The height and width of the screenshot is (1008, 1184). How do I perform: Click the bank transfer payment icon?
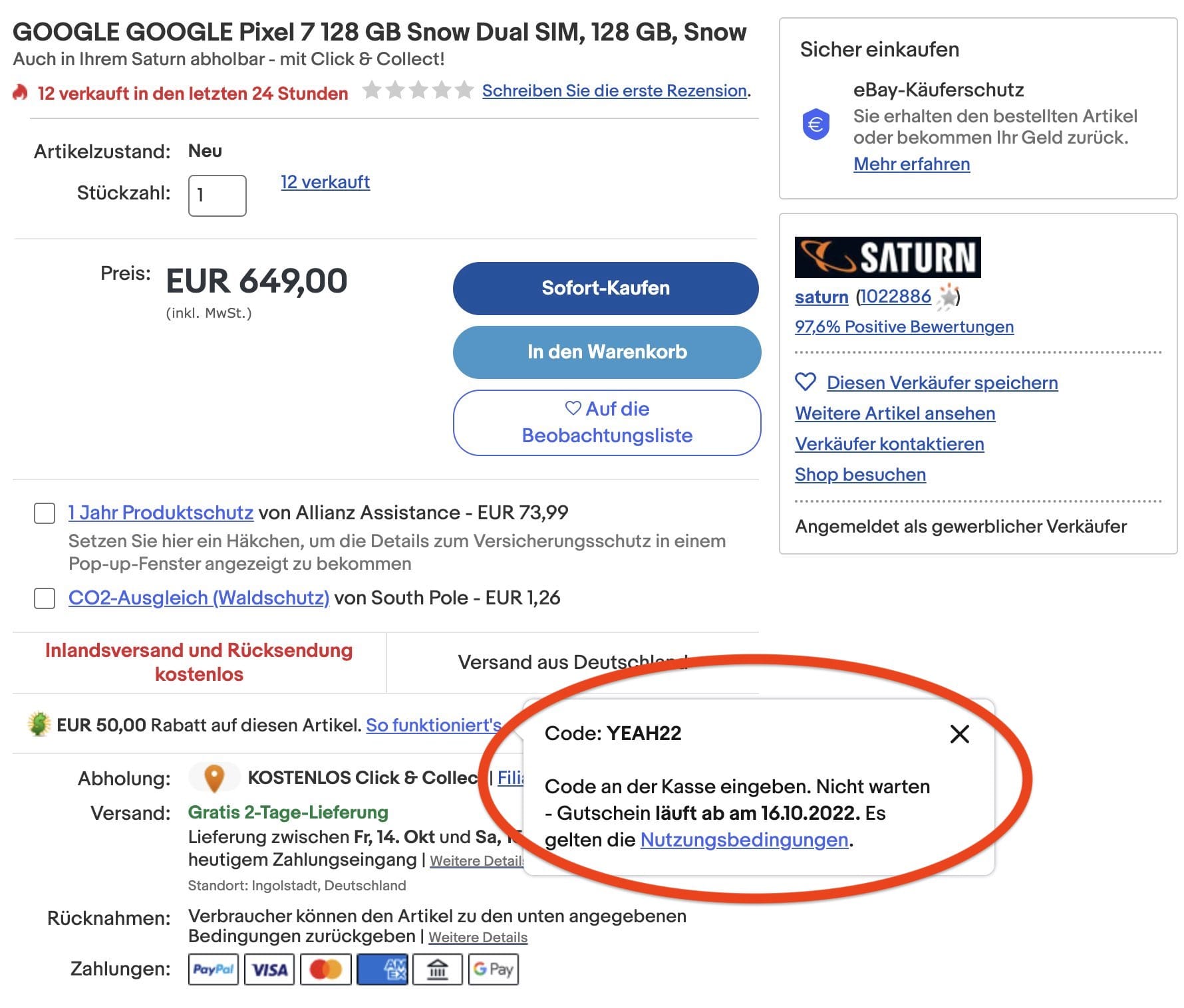coord(438,969)
